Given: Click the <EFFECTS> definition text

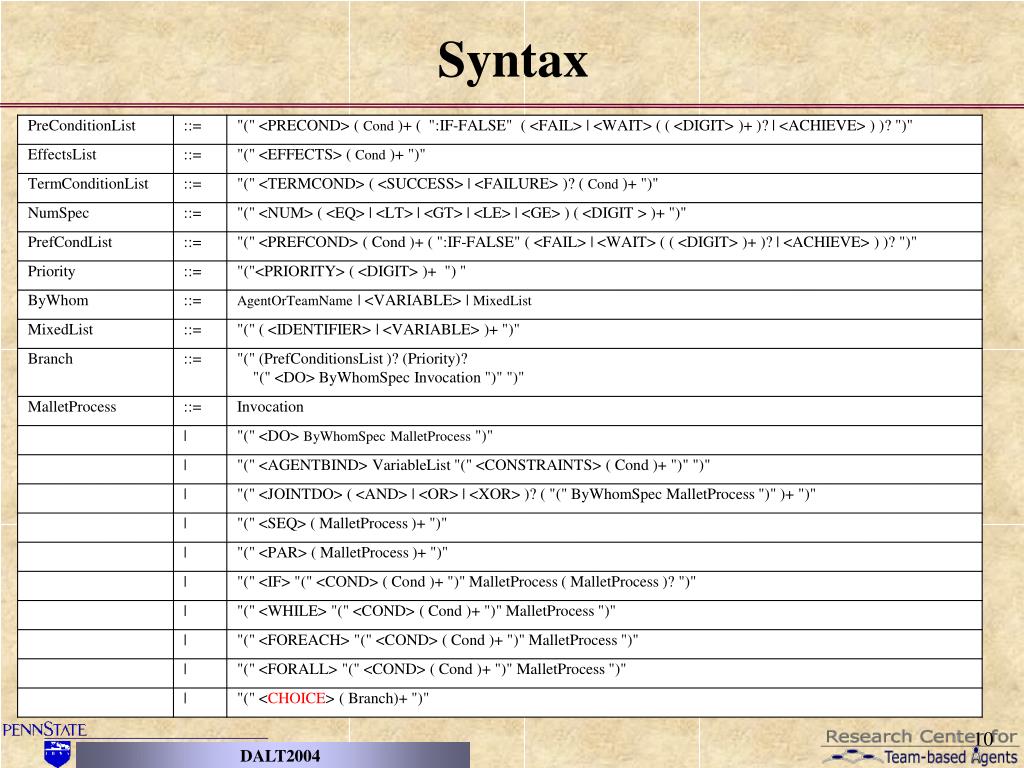Looking at the screenshot, I should pos(331,155).
